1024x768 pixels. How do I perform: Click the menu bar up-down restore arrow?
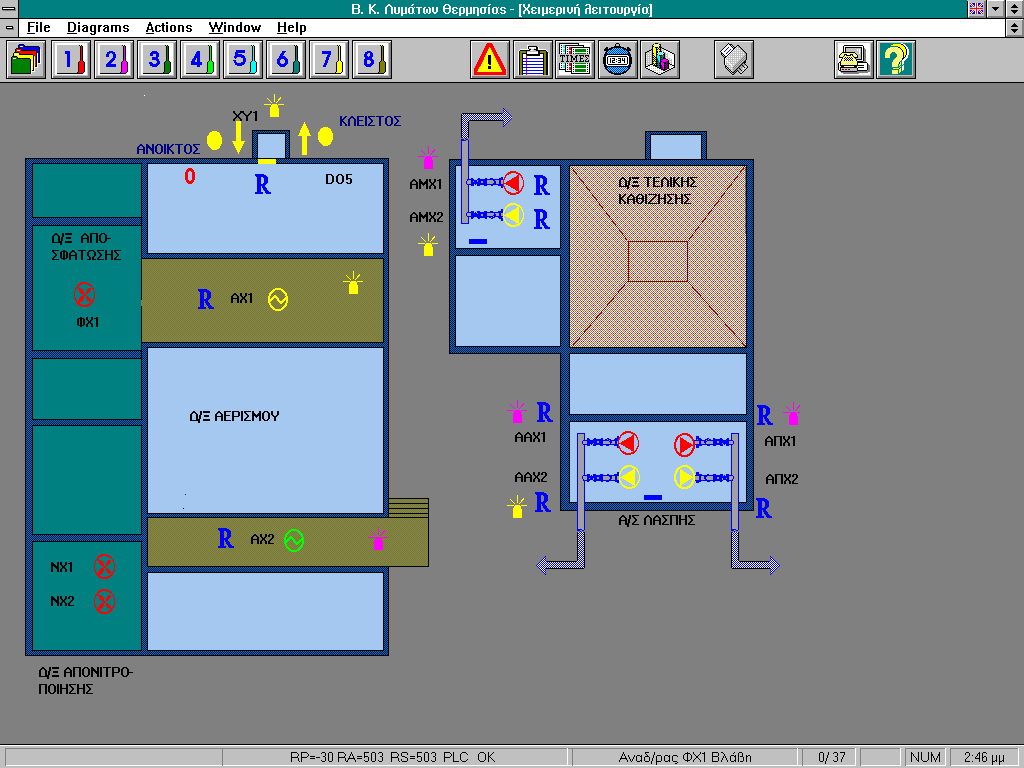point(1013,27)
